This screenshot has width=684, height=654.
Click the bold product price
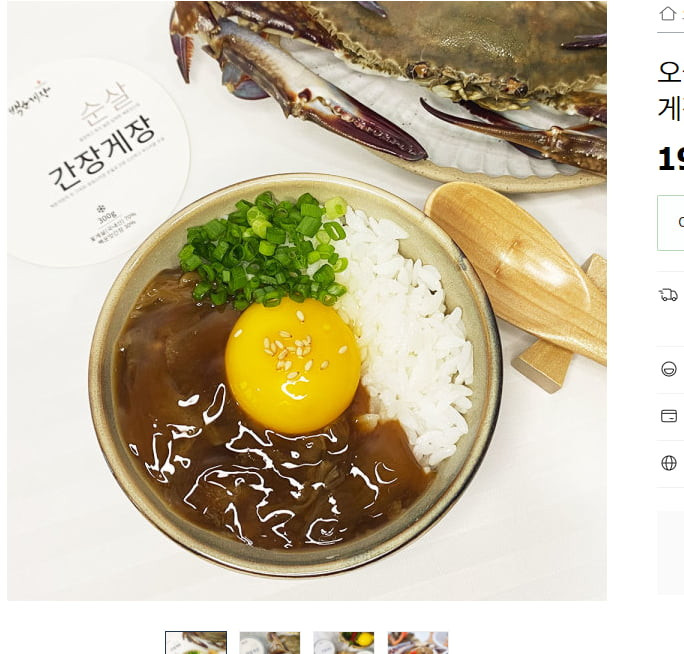tap(671, 159)
